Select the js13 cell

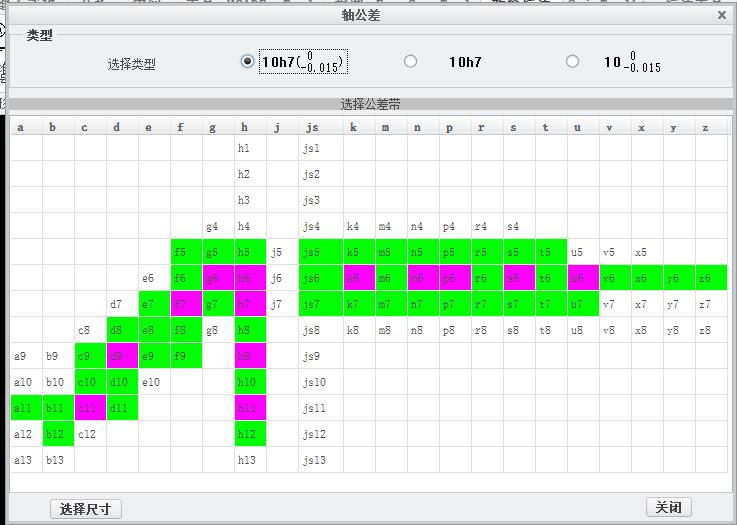(321, 460)
